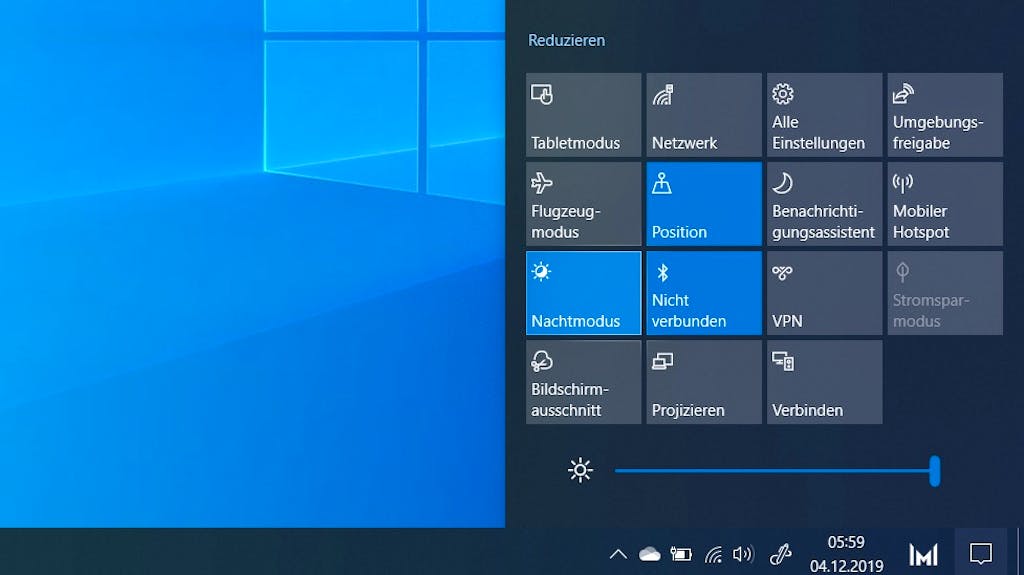Enable the Flugzeugmodus tile
1024x575 pixels.
click(583, 204)
